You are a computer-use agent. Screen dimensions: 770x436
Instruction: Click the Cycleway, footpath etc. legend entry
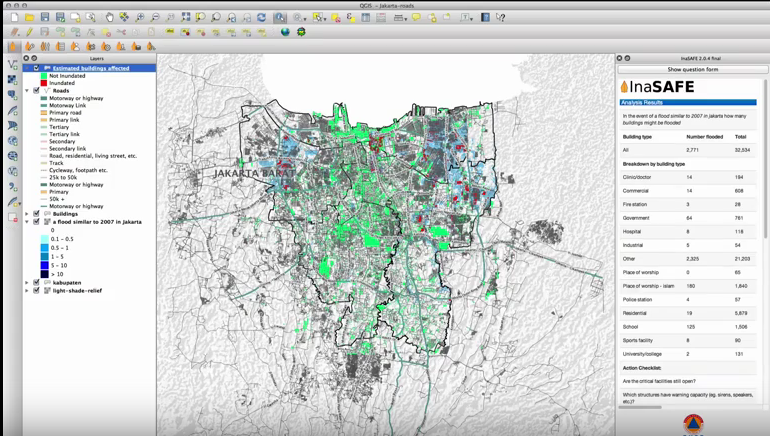(78, 170)
